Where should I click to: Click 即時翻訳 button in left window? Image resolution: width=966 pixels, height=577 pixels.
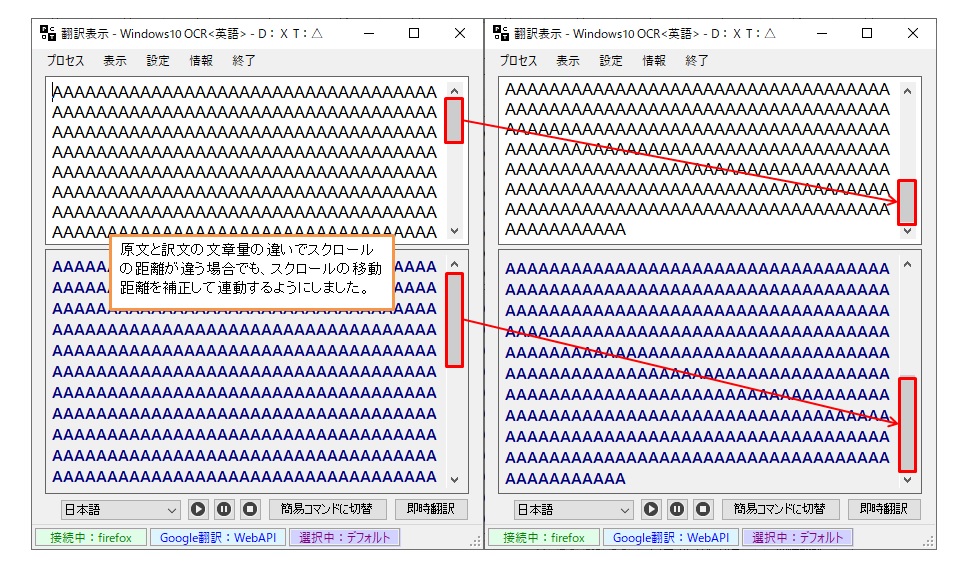[431, 509]
